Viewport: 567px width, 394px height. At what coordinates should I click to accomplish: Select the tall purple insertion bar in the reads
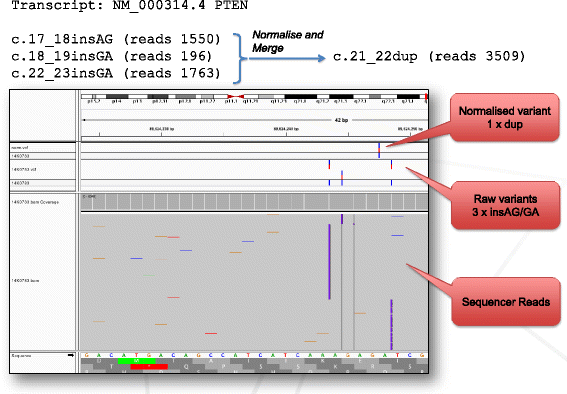329,262
